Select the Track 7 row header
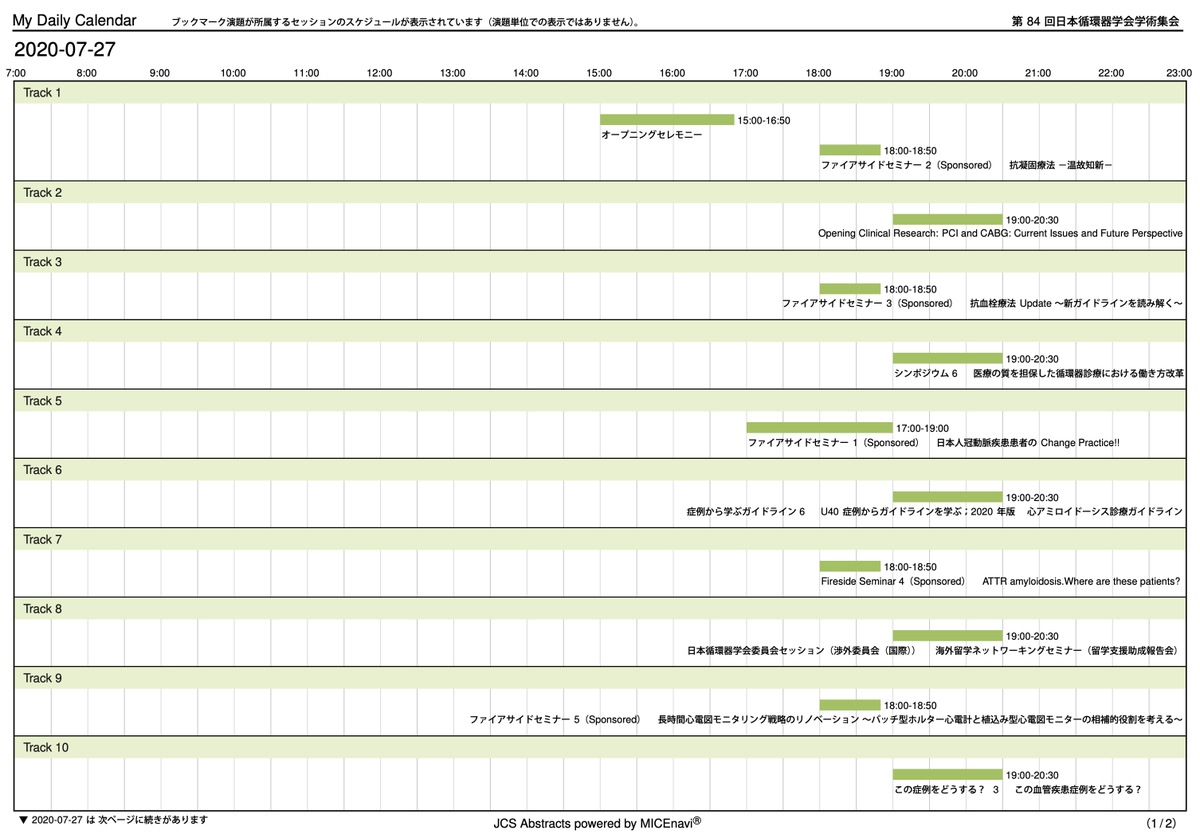 click(599, 539)
